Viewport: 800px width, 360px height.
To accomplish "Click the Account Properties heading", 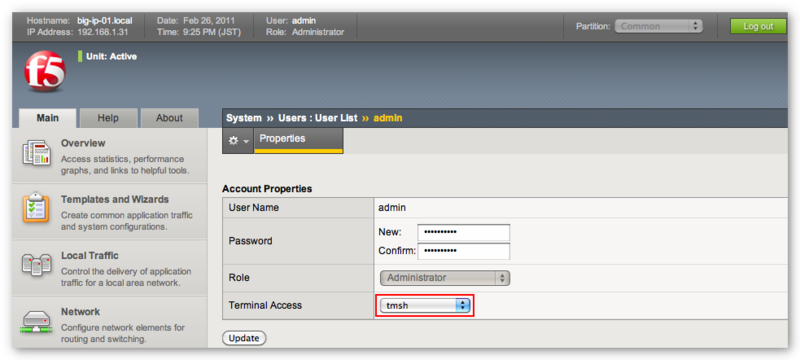I will click(267, 189).
